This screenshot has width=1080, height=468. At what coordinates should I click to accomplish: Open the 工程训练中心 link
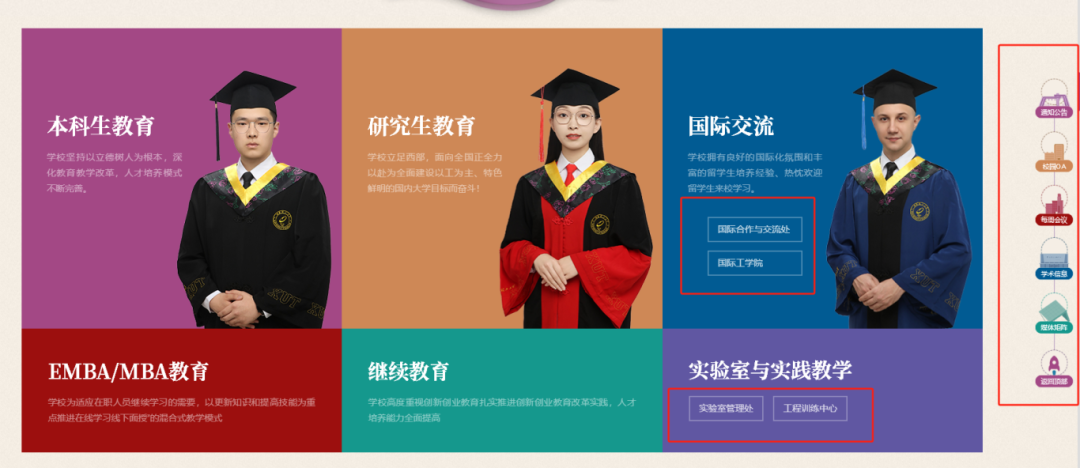[810, 409]
